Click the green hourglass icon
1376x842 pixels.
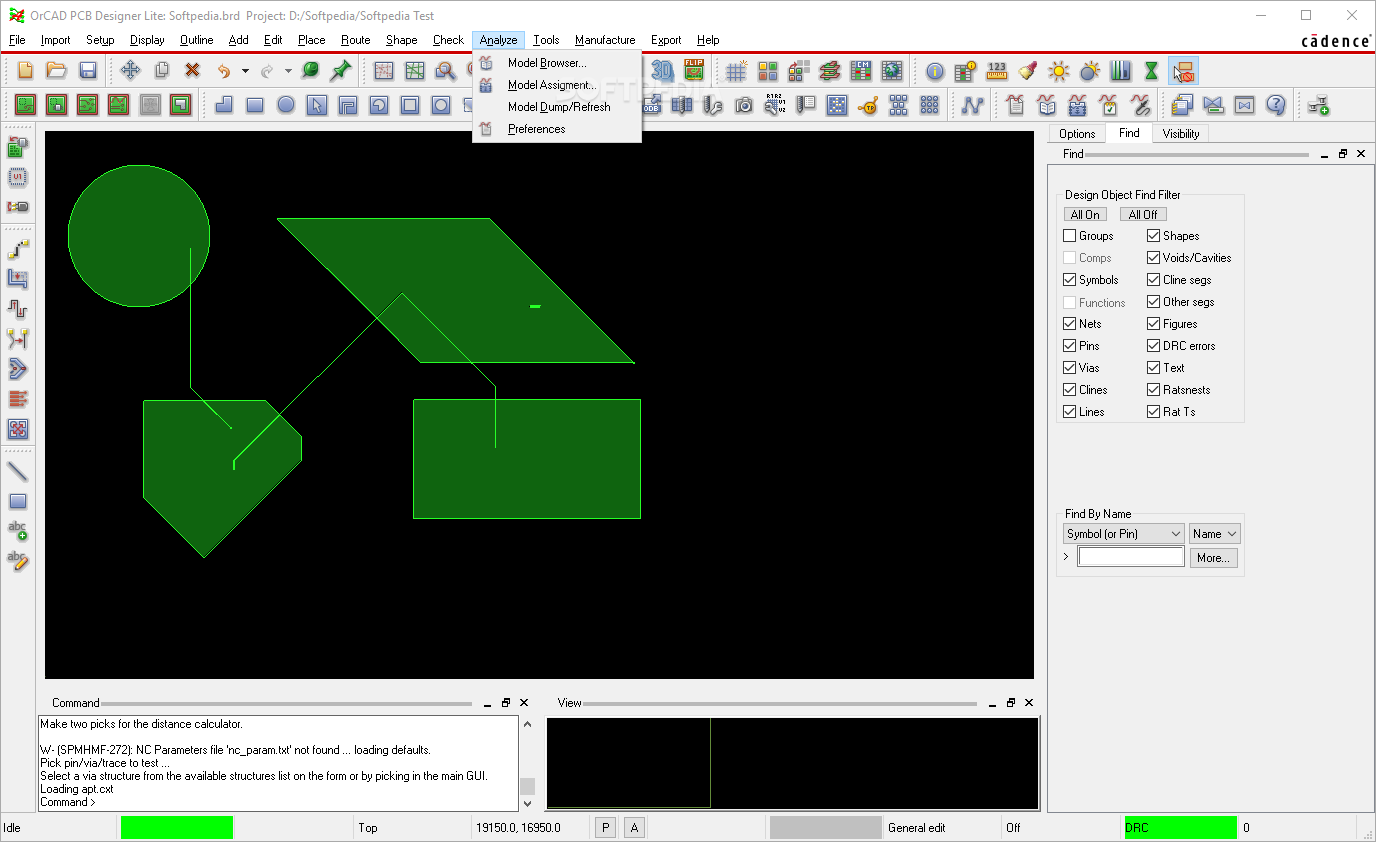(1152, 71)
